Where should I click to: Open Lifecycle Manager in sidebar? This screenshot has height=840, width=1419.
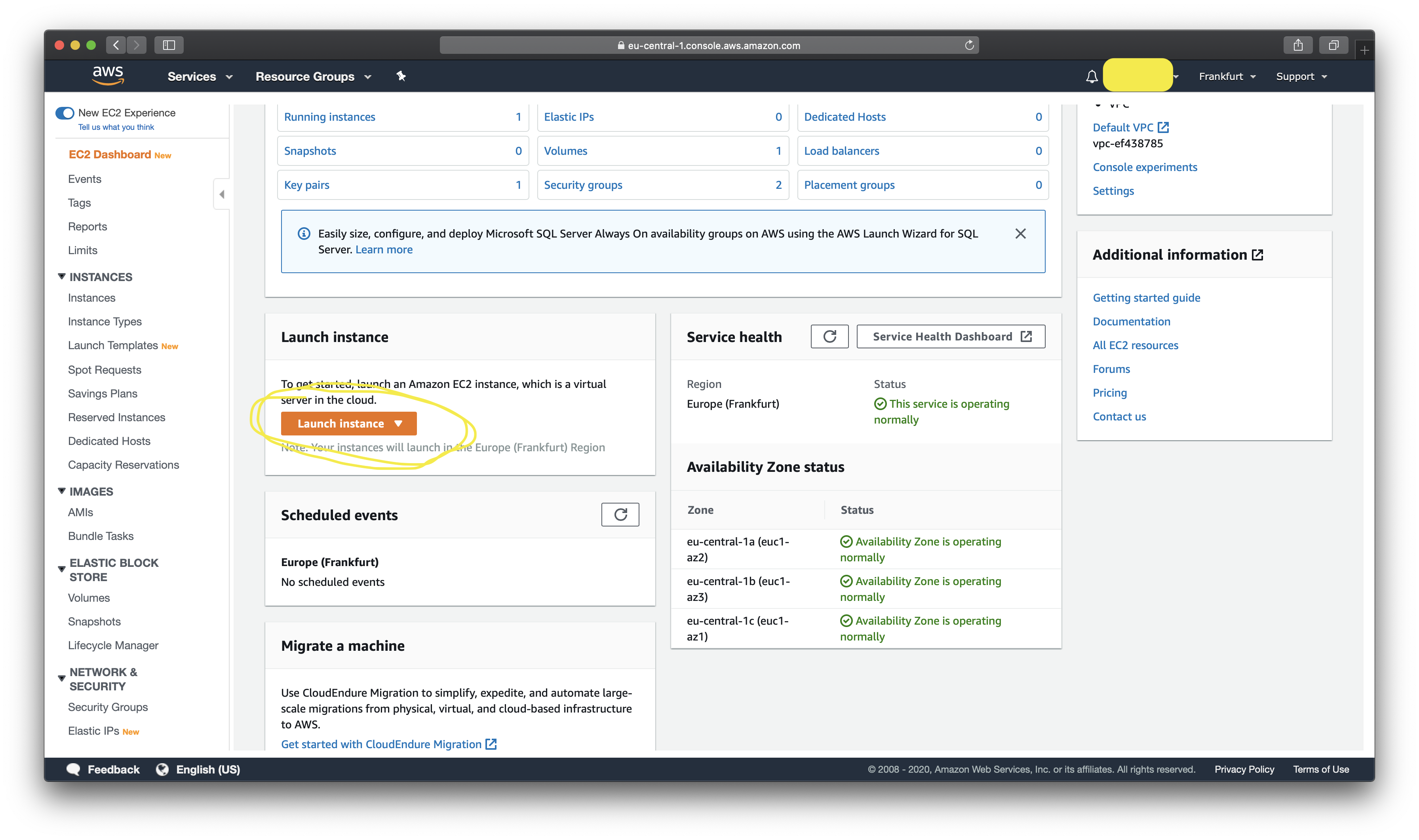pos(112,645)
